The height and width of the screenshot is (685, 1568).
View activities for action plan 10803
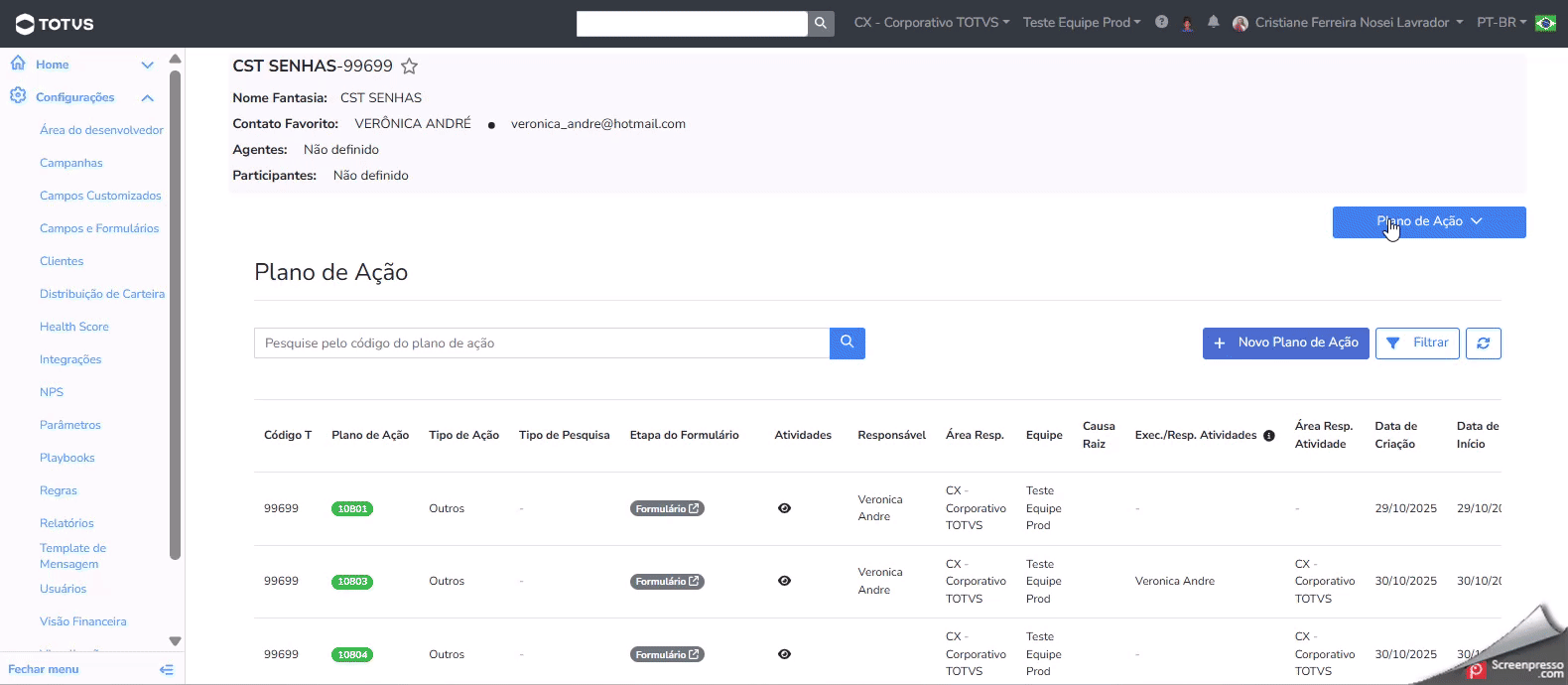point(785,581)
